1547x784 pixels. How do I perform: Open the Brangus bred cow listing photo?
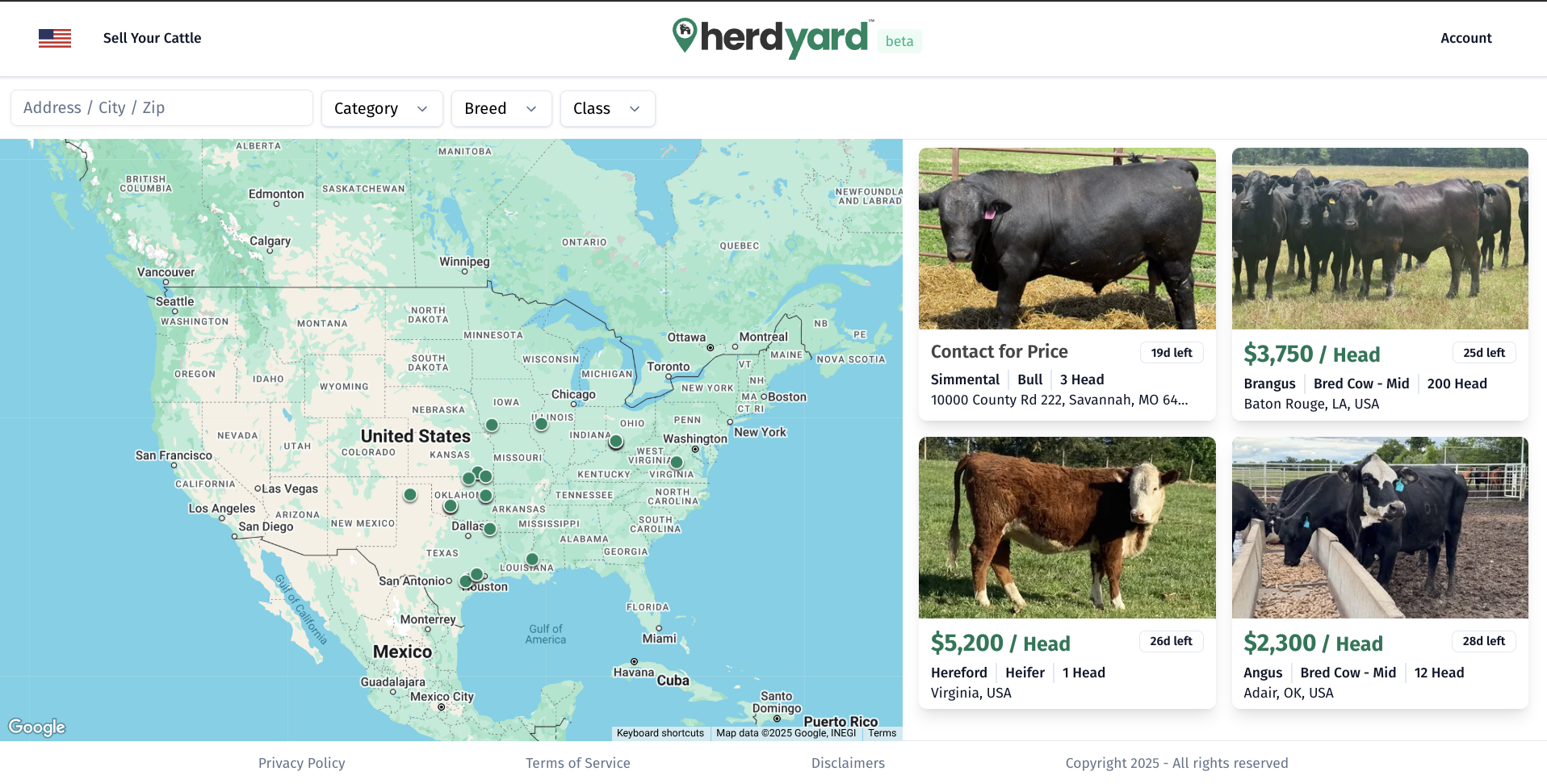1380,238
